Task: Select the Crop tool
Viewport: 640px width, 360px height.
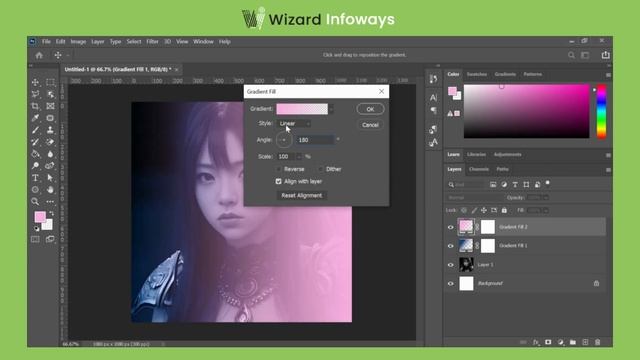Action: (36, 106)
